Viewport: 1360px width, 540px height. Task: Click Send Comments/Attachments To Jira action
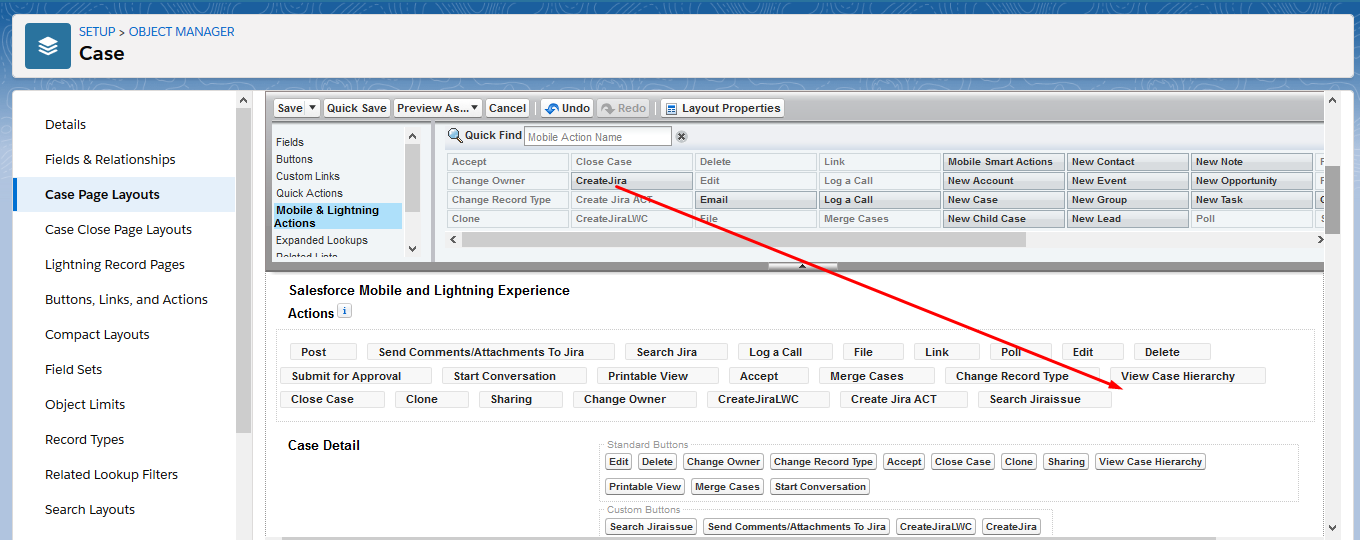[490, 352]
